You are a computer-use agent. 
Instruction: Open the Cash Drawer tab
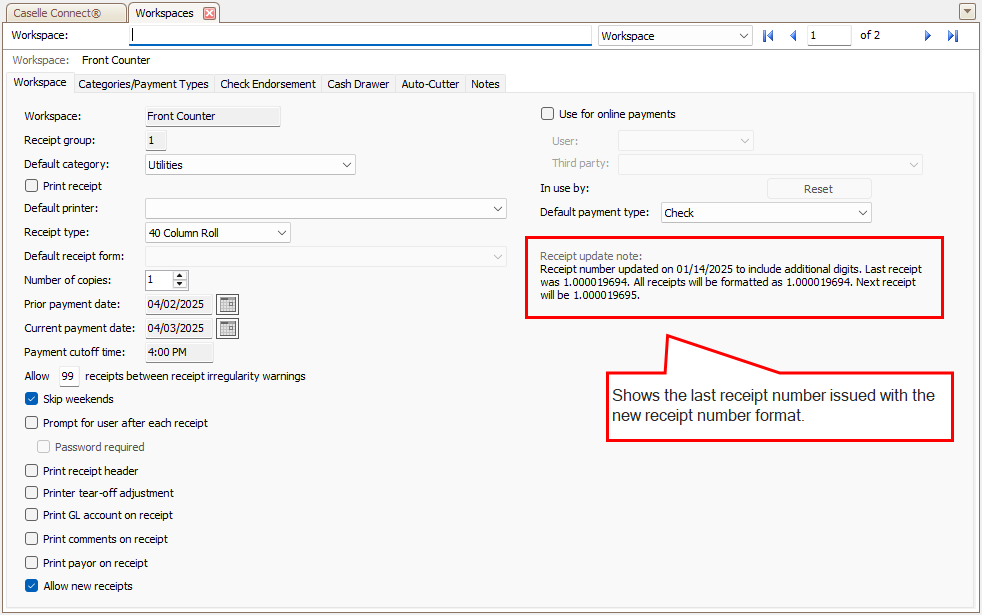pos(358,84)
